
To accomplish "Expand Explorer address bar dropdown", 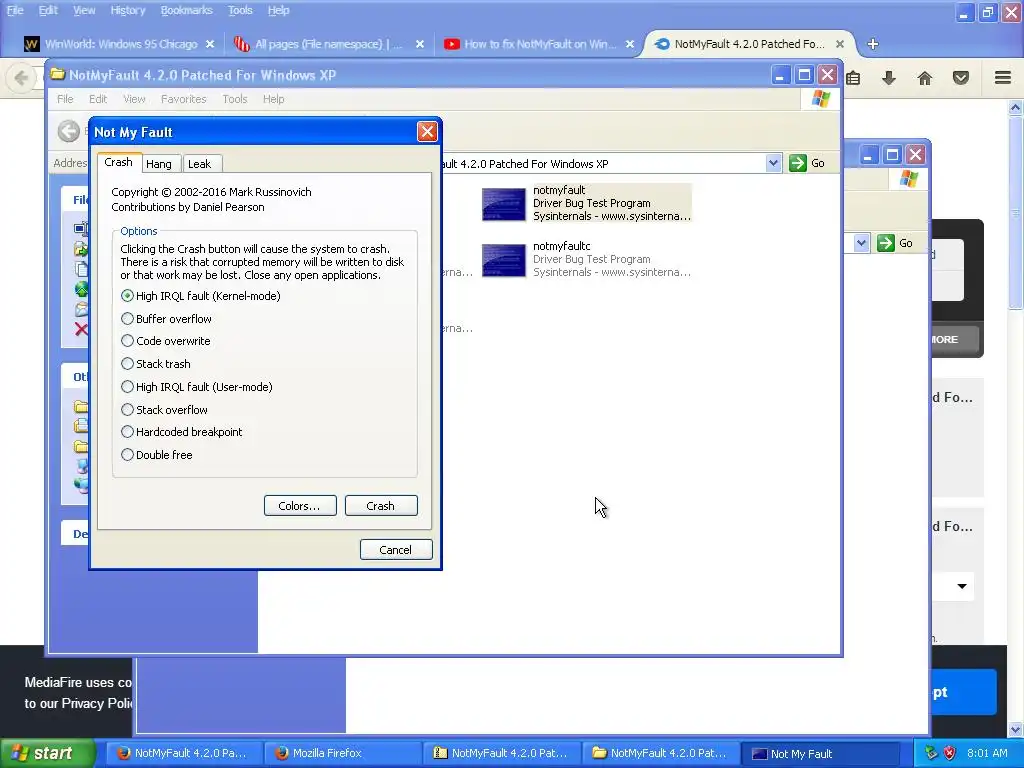I will pyautogui.click(x=773, y=163).
